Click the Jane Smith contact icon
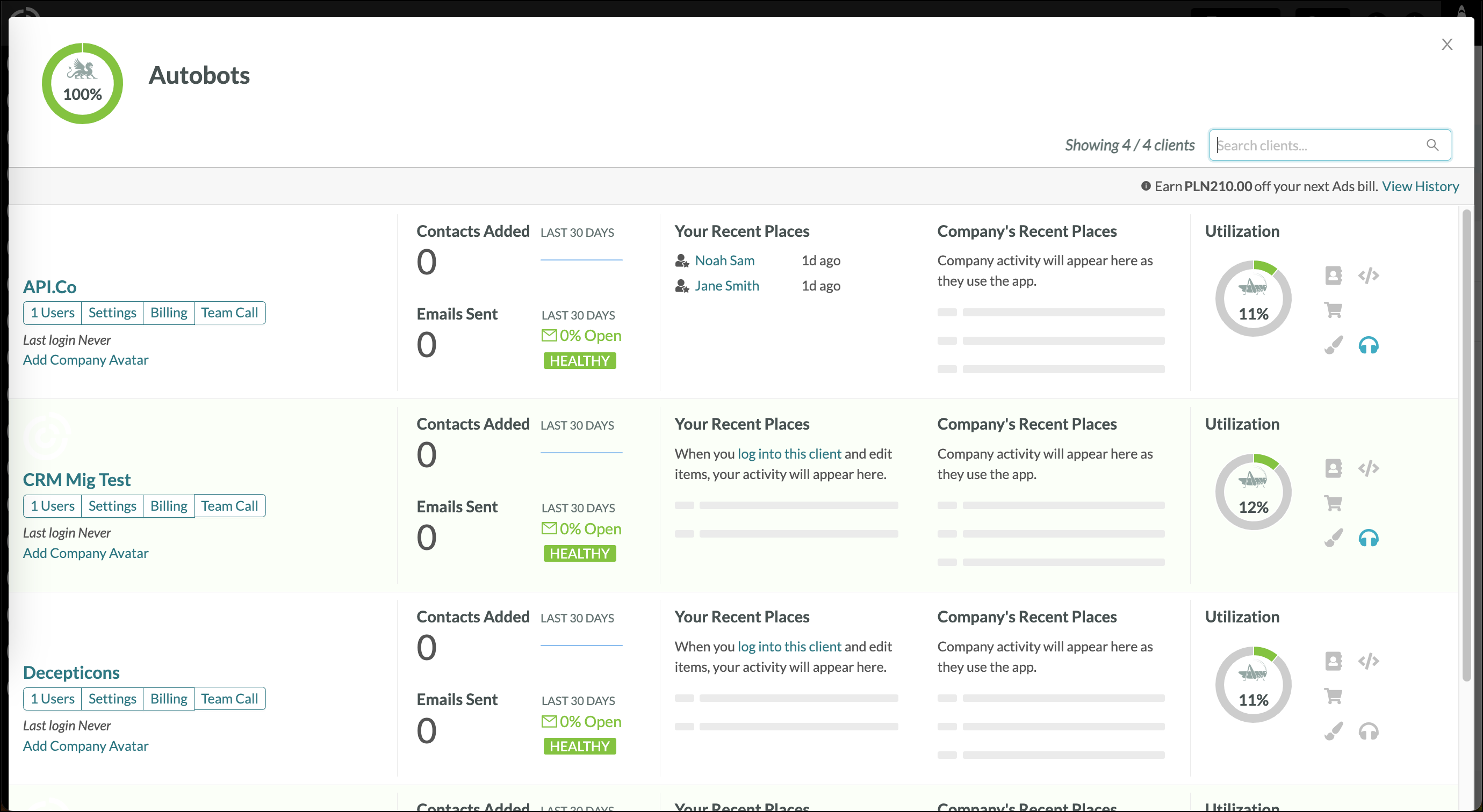1483x812 pixels. [682, 286]
